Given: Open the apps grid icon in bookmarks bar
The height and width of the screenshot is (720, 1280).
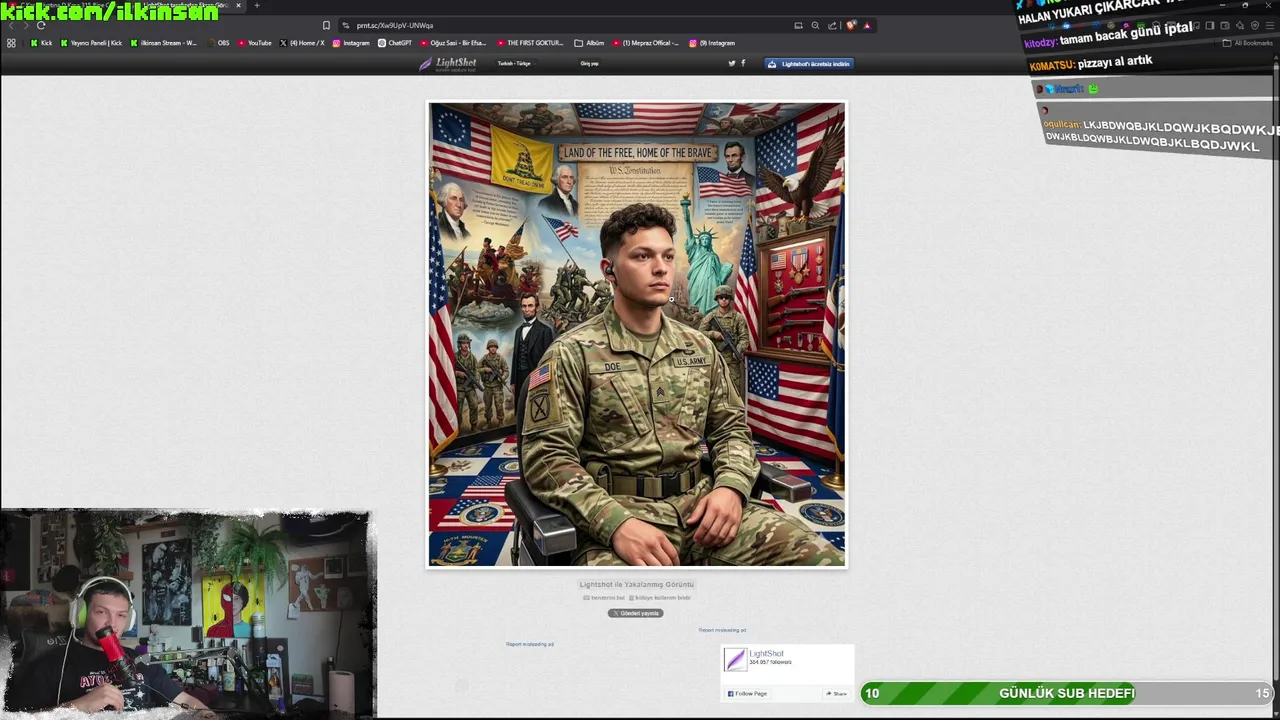Looking at the screenshot, I should 11,43.
